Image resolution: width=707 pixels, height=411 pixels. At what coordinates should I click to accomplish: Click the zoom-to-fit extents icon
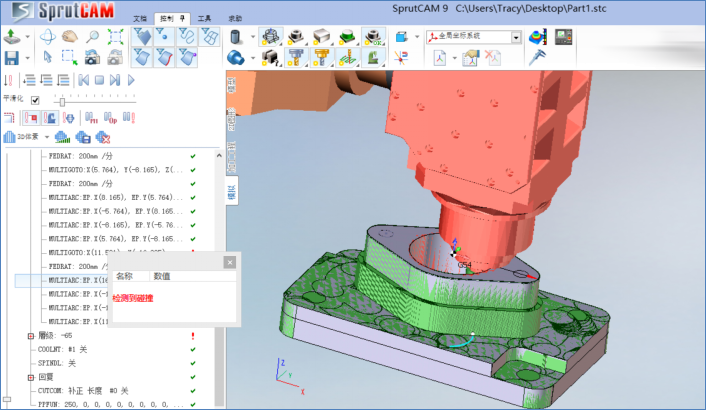[115, 36]
